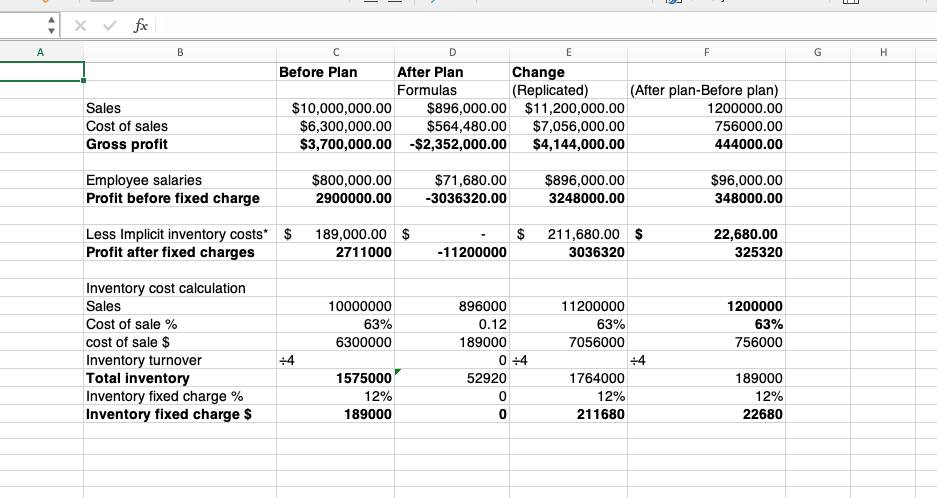Screen dimensions: 937x498
Task: Click the name box up/down stepper
Action: (x=51, y=25)
